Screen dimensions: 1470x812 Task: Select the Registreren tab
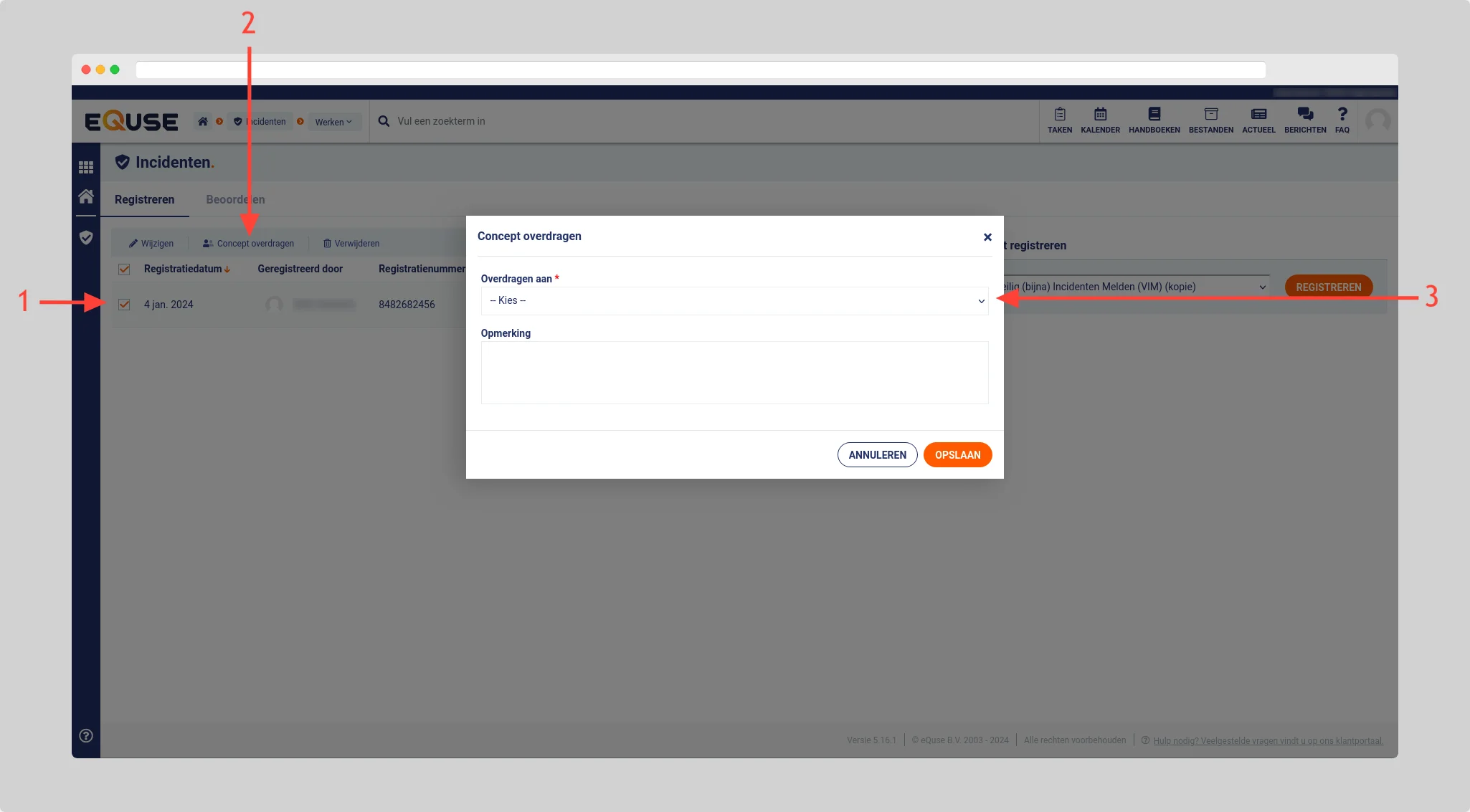coord(144,199)
